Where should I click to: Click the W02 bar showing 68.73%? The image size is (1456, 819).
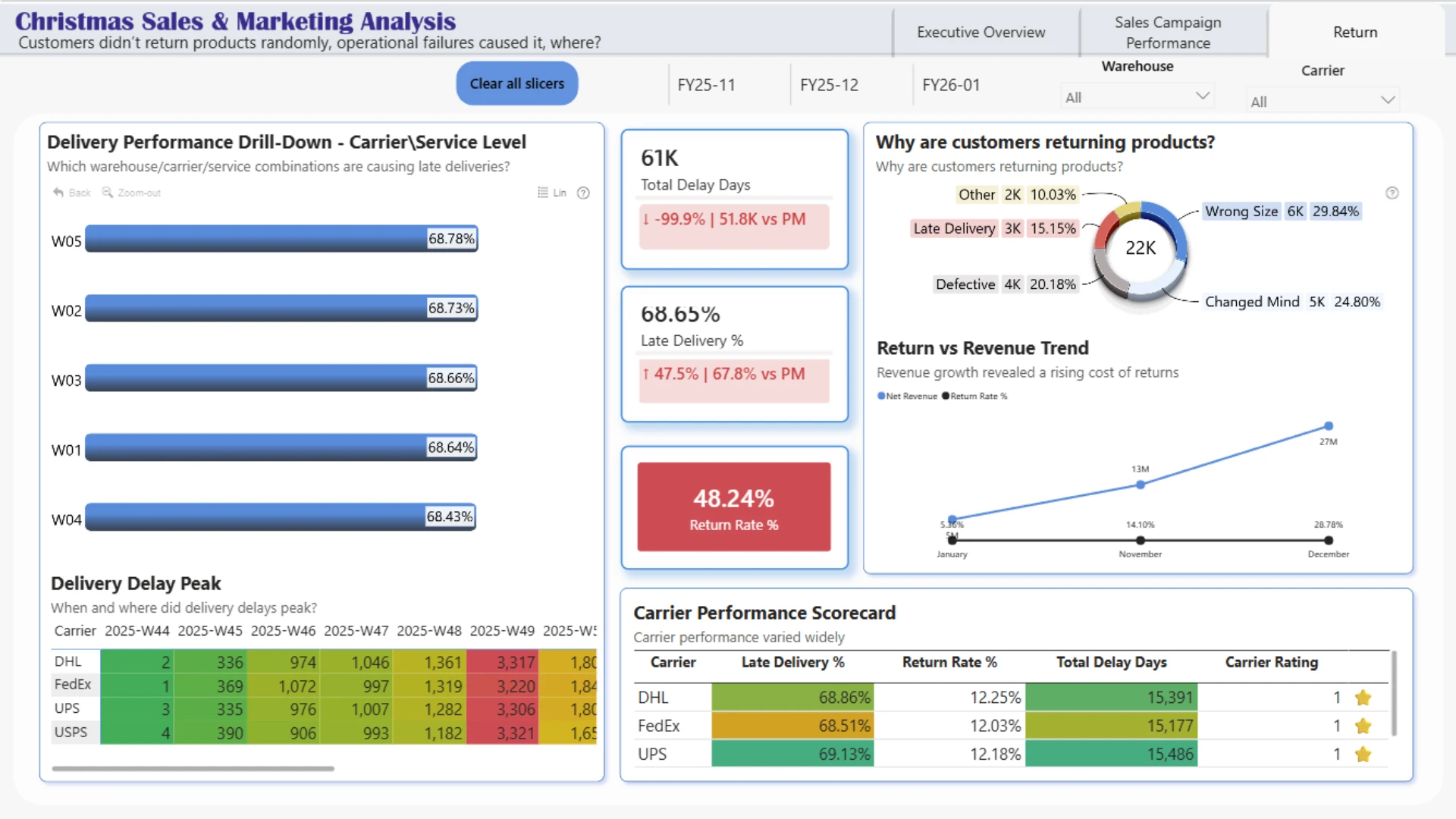click(281, 309)
